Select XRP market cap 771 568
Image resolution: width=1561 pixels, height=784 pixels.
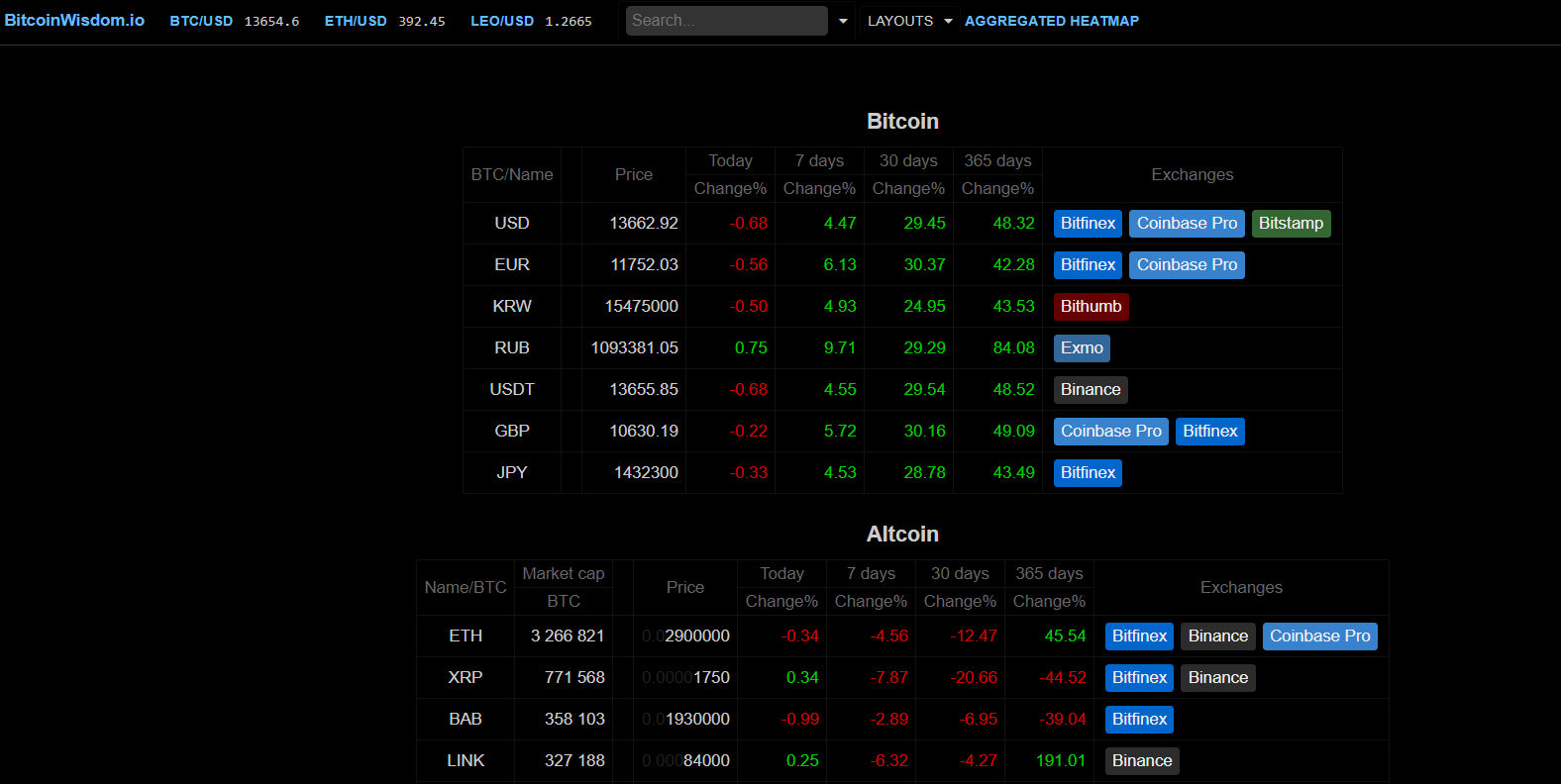(x=574, y=678)
